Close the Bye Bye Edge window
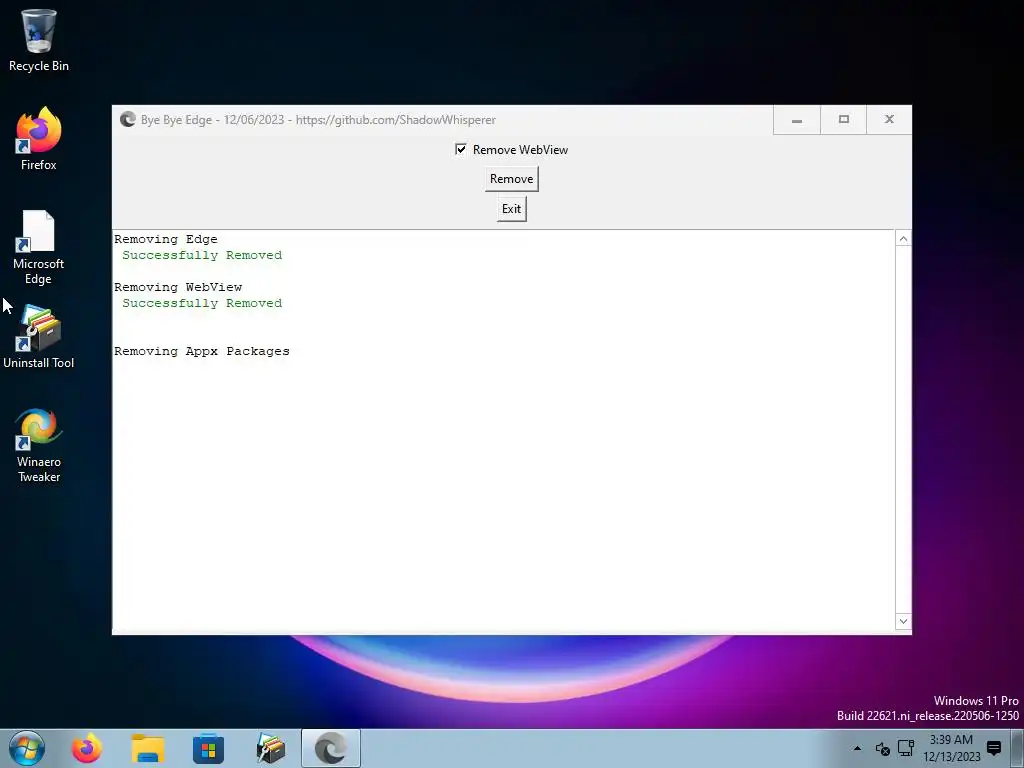The height and width of the screenshot is (768, 1024). click(x=889, y=120)
